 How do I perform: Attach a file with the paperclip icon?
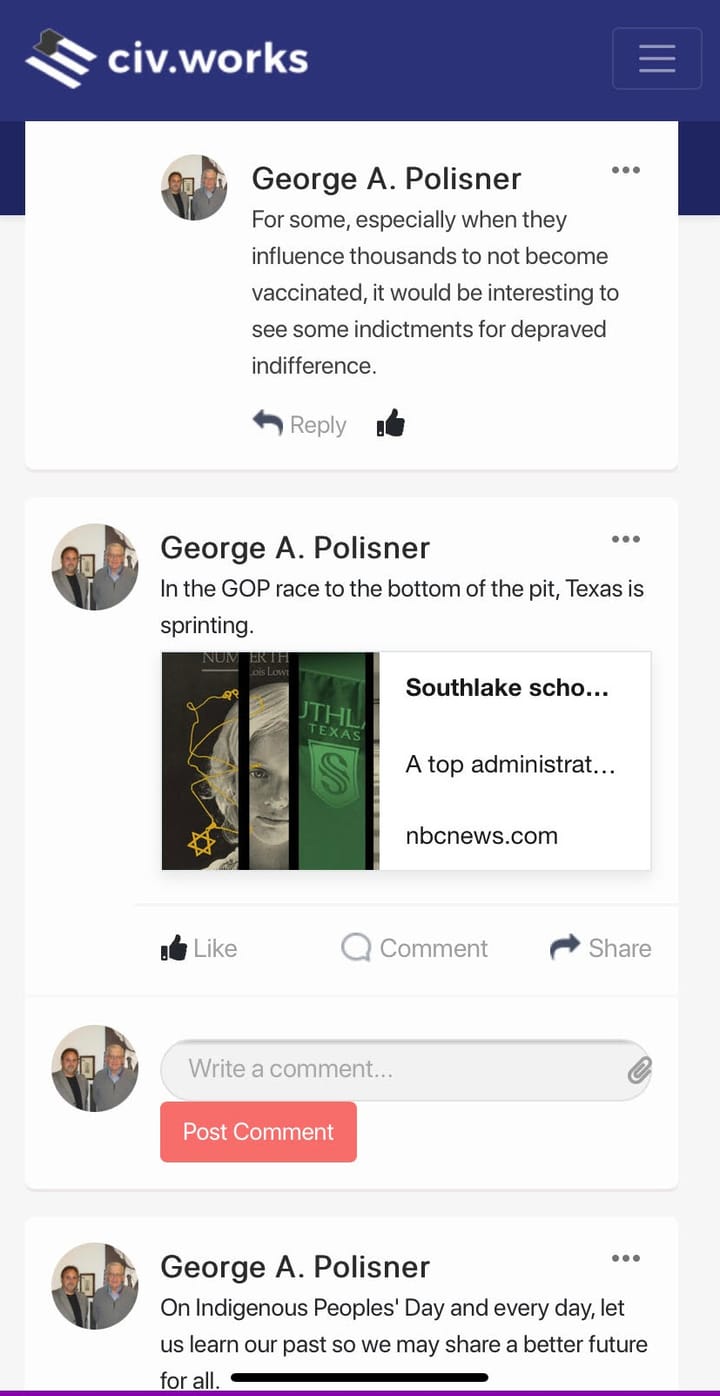[x=639, y=1071]
